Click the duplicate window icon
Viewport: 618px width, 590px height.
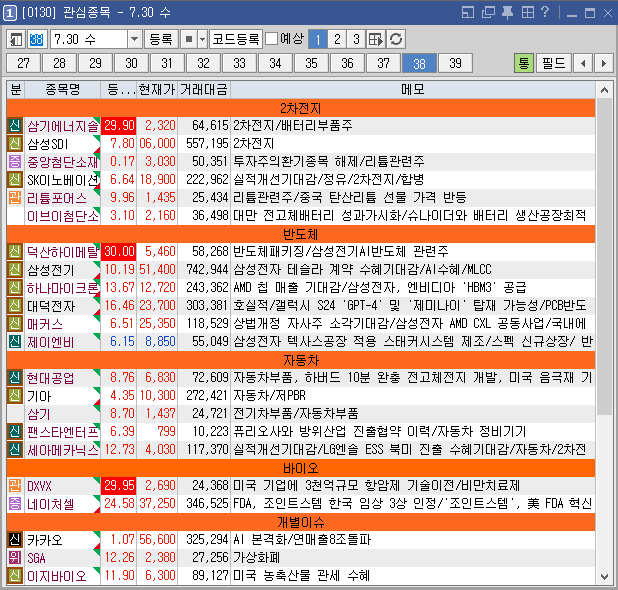point(488,13)
